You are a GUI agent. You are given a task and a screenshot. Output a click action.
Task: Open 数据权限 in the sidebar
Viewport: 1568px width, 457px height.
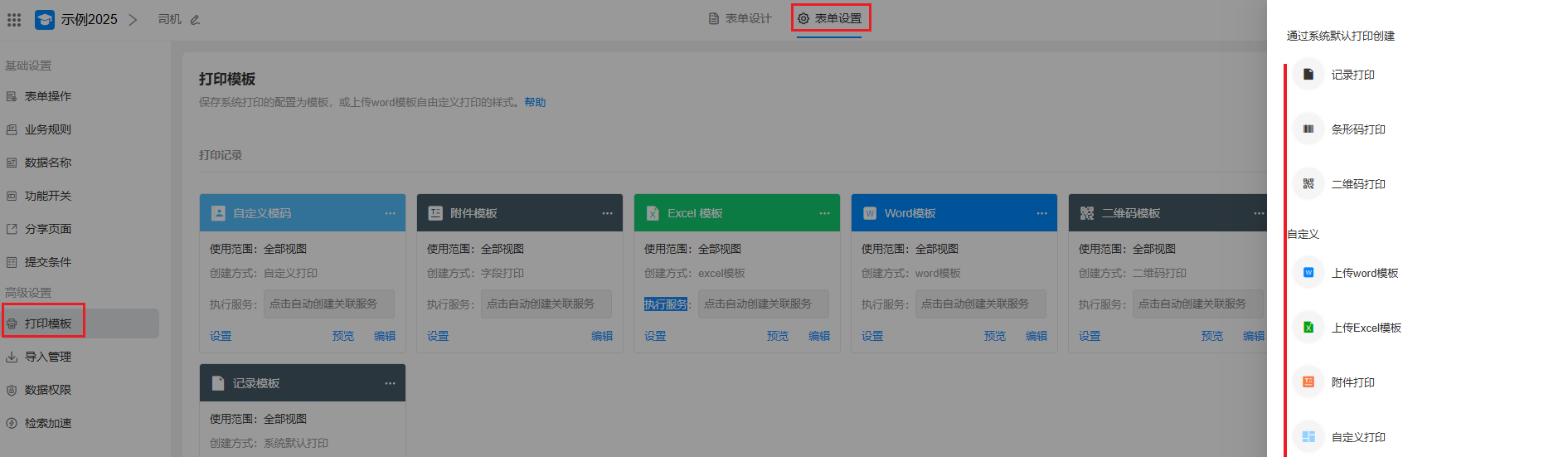click(47, 390)
